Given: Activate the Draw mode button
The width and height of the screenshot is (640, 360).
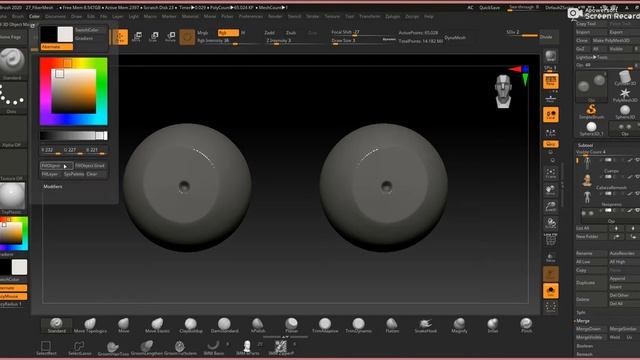Looking at the screenshot, I should click(120, 37).
